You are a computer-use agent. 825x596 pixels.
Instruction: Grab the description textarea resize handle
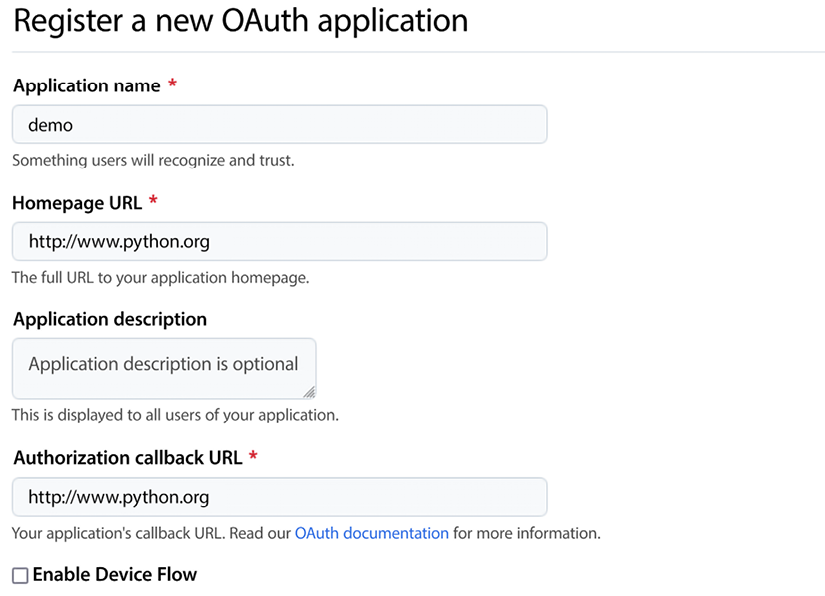click(x=309, y=392)
